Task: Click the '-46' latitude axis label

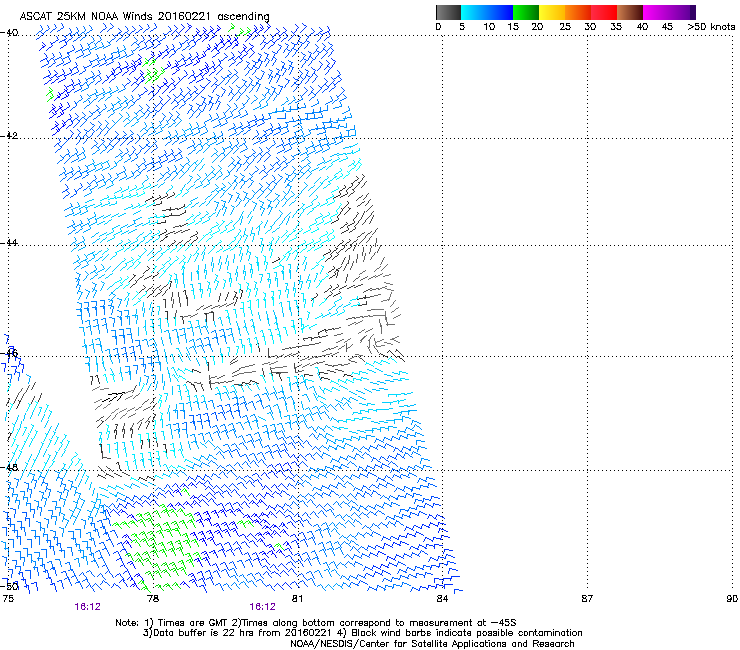Action: [x=9, y=353]
